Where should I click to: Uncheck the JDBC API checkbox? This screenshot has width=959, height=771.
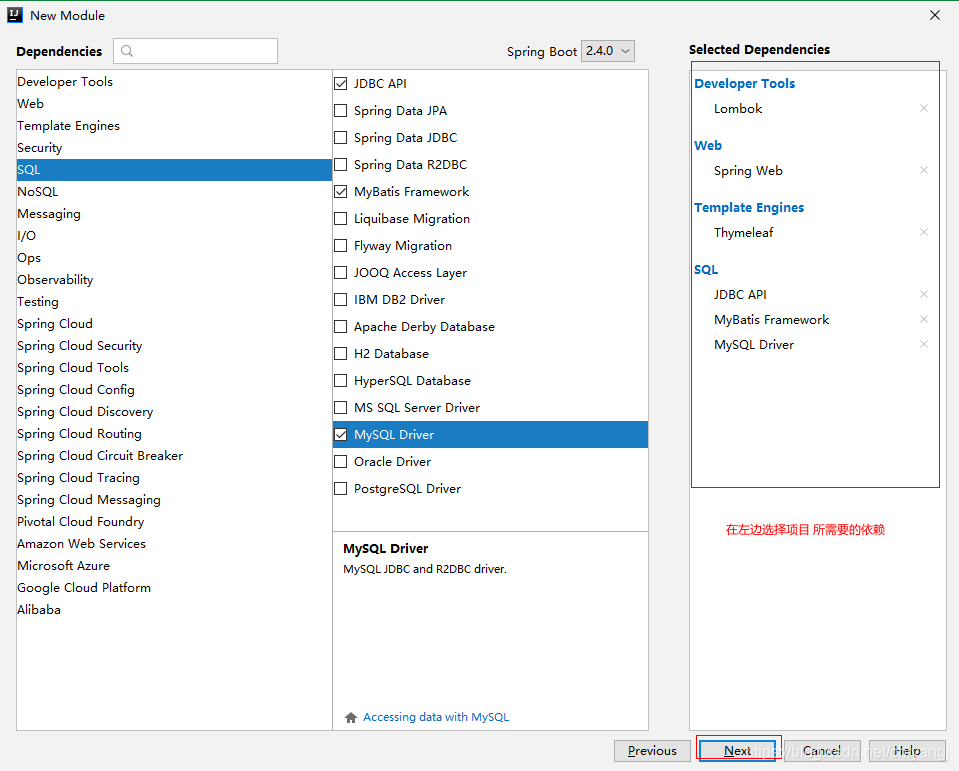341,84
